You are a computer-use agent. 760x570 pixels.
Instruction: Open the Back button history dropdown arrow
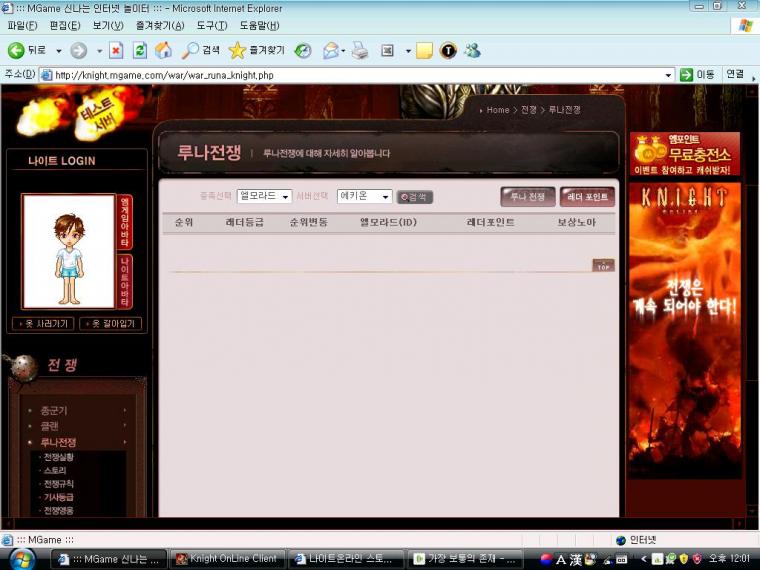coord(59,51)
